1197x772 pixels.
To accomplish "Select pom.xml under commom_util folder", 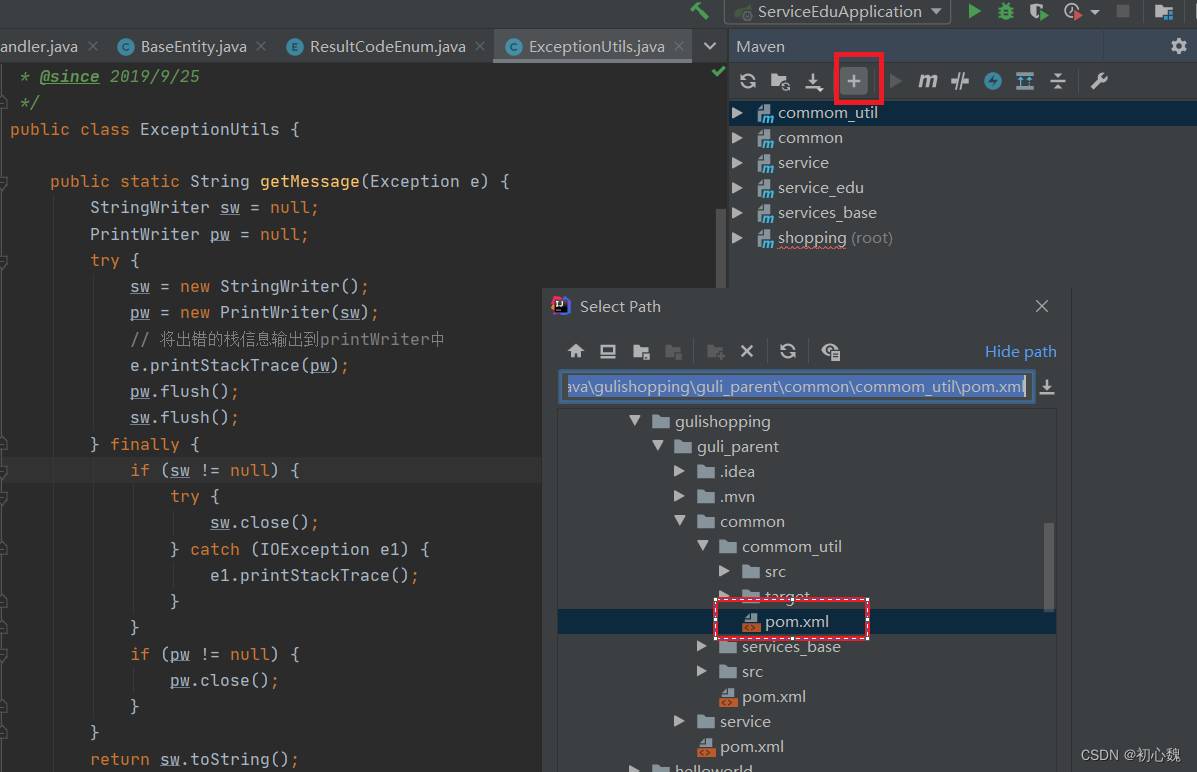I will [x=796, y=622].
